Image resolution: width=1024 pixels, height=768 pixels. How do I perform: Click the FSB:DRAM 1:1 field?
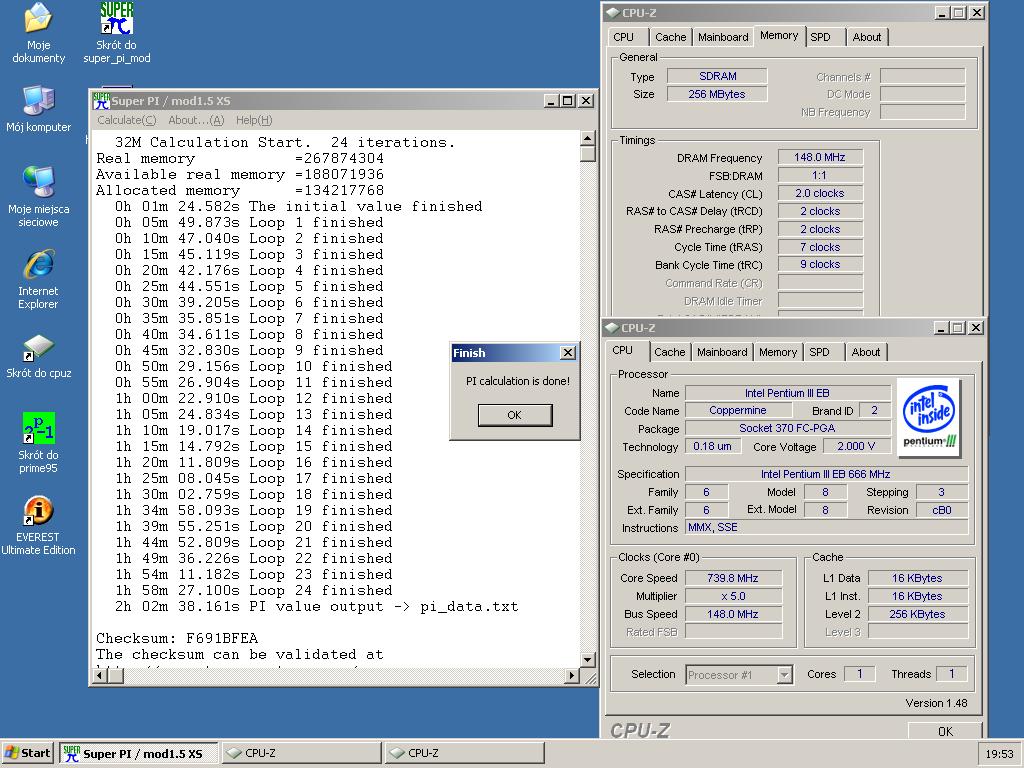820,176
